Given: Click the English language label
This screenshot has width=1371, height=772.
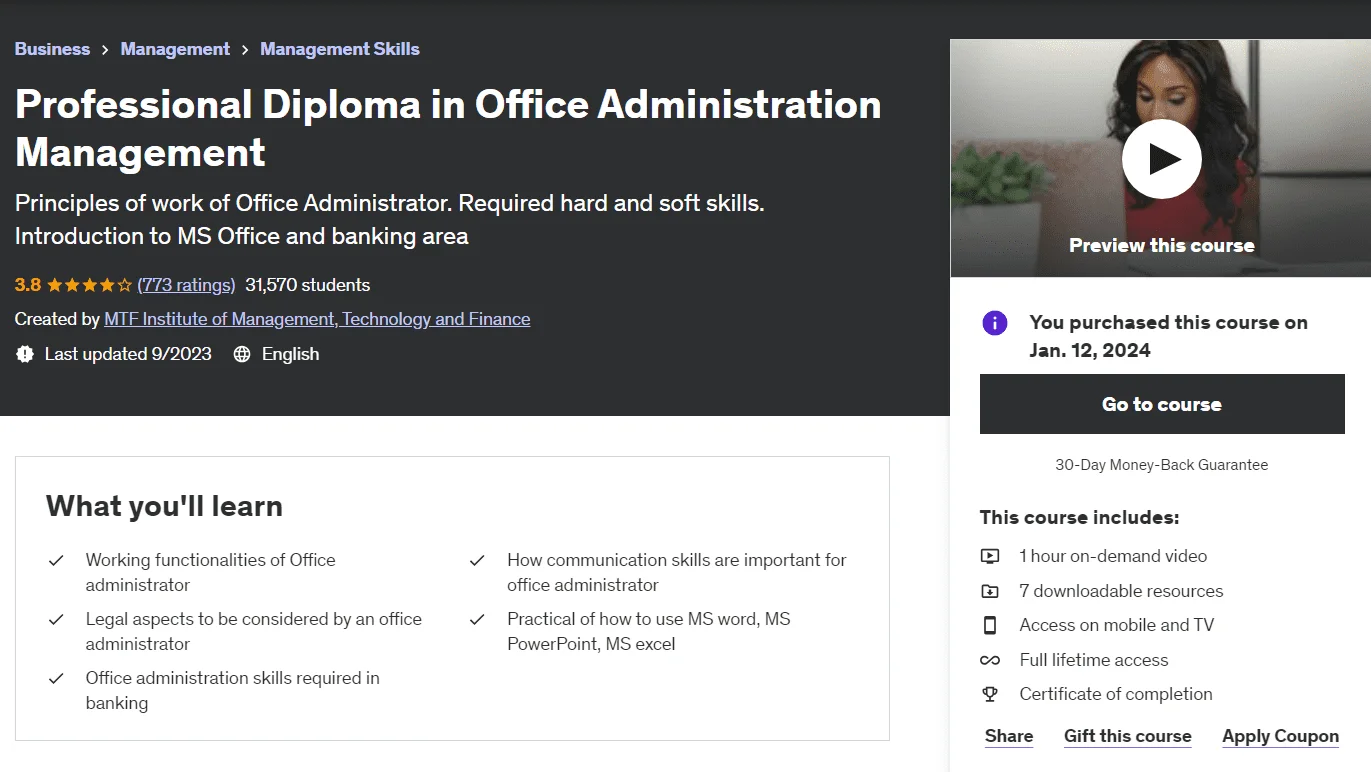Looking at the screenshot, I should click(x=290, y=354).
